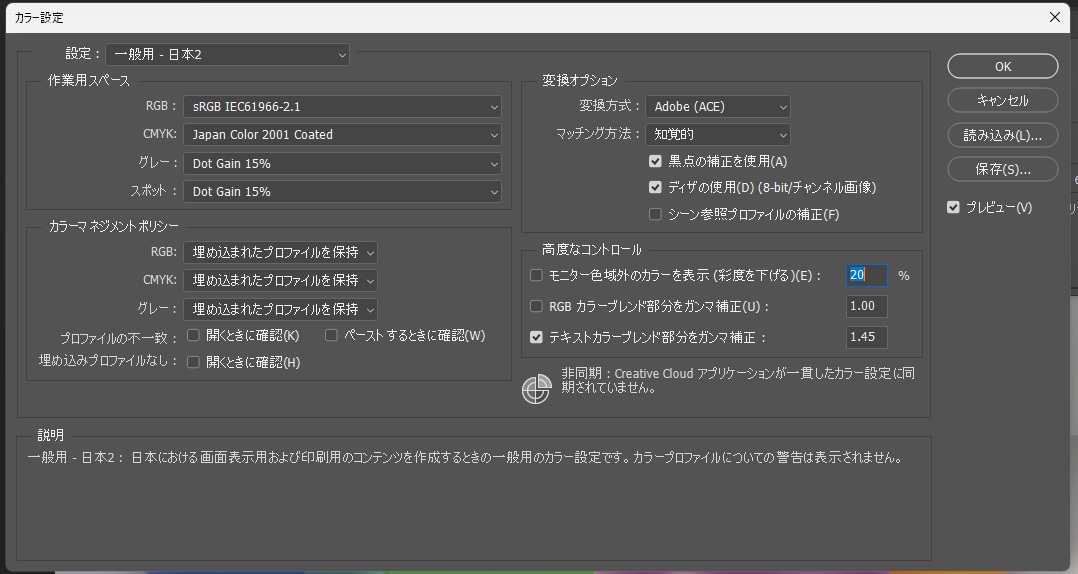Toggle 黒点の補正を使用(A) checkbox
The height and width of the screenshot is (574, 1078).
pos(655,162)
